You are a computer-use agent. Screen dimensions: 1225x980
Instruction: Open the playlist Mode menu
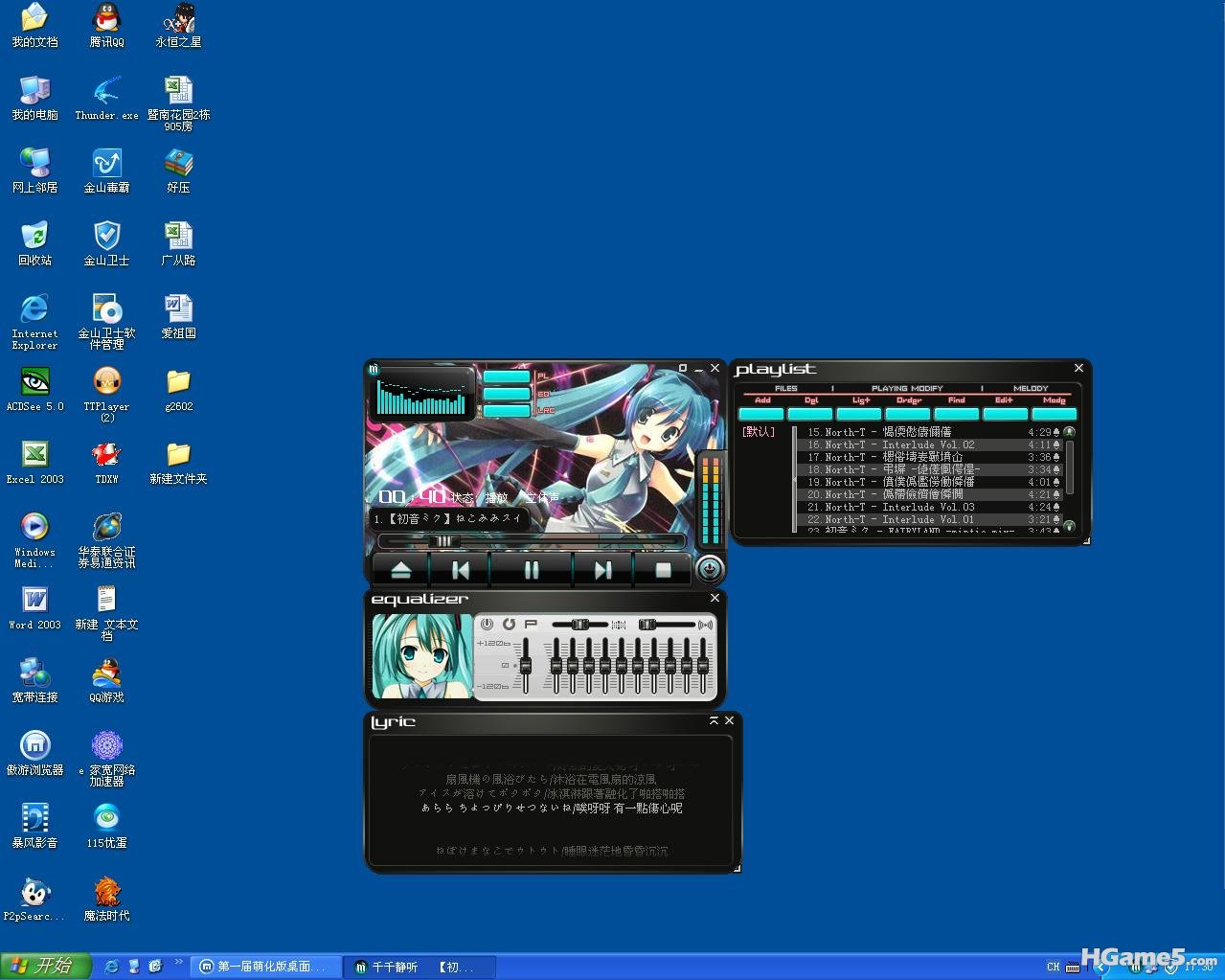click(1054, 413)
